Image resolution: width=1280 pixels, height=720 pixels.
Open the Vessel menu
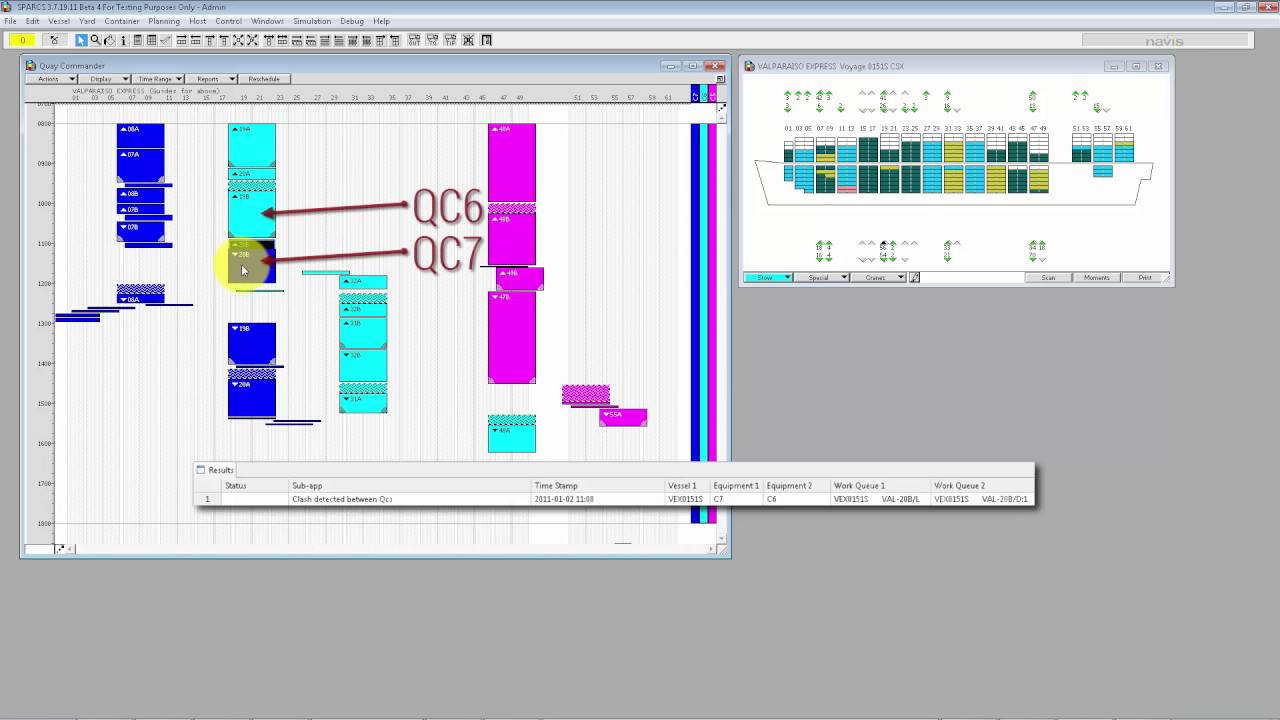59,21
